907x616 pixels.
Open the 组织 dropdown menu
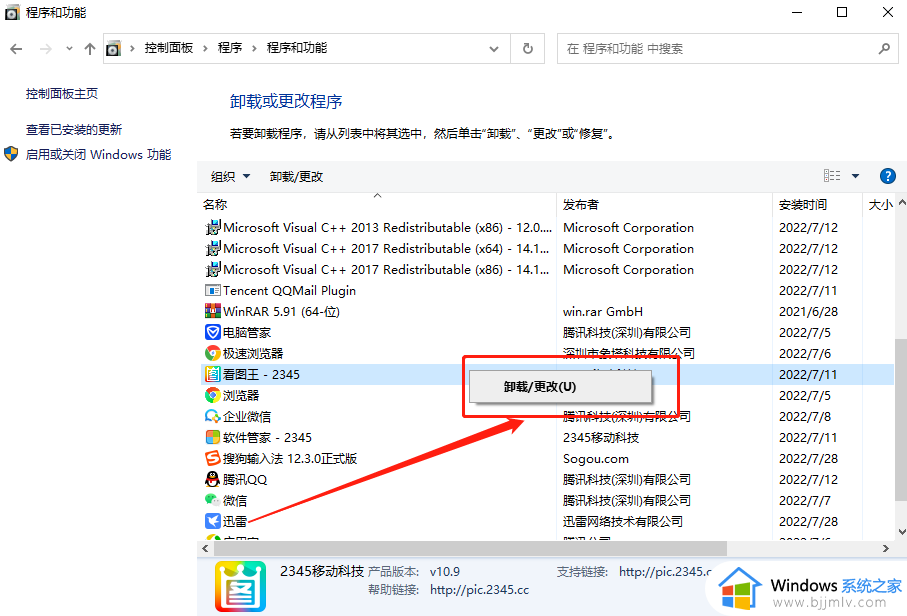coord(230,176)
